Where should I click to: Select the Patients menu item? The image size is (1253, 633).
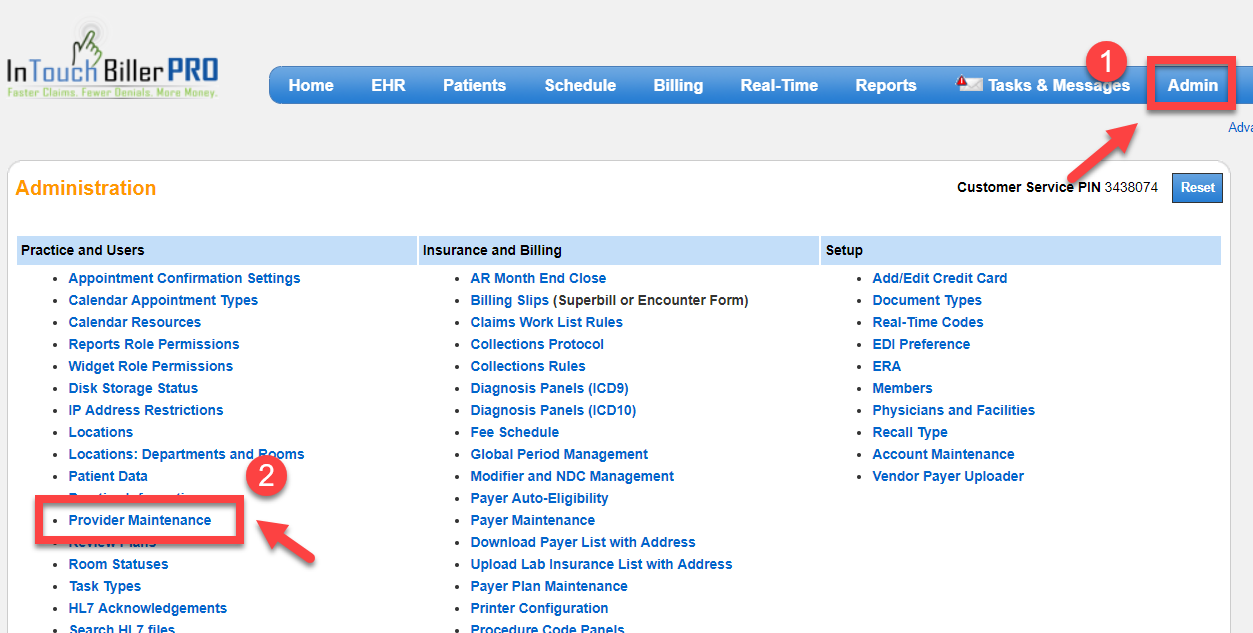click(474, 85)
